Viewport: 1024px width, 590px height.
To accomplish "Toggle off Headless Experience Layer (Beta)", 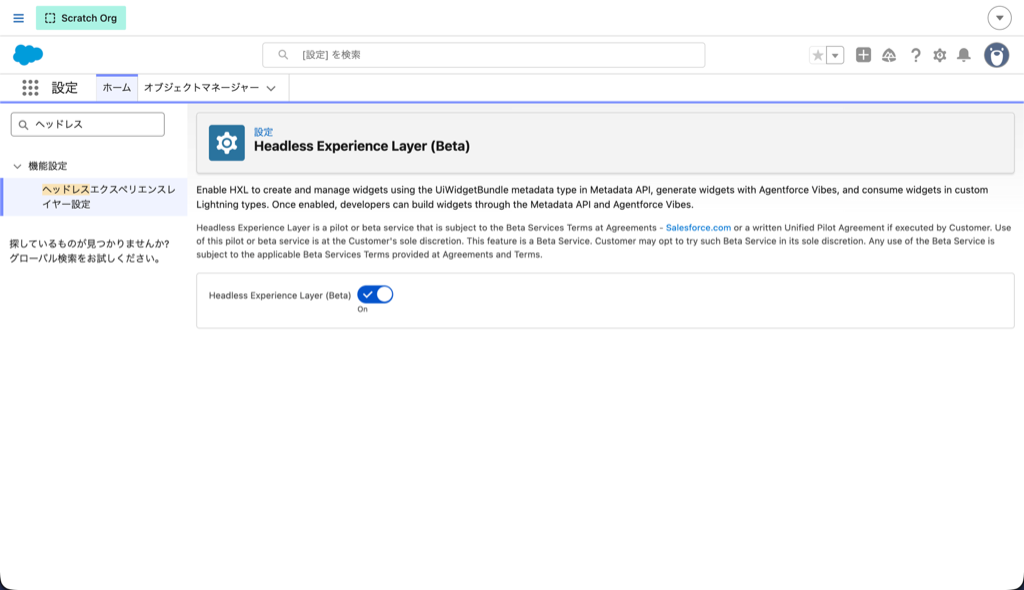I will coord(375,295).
